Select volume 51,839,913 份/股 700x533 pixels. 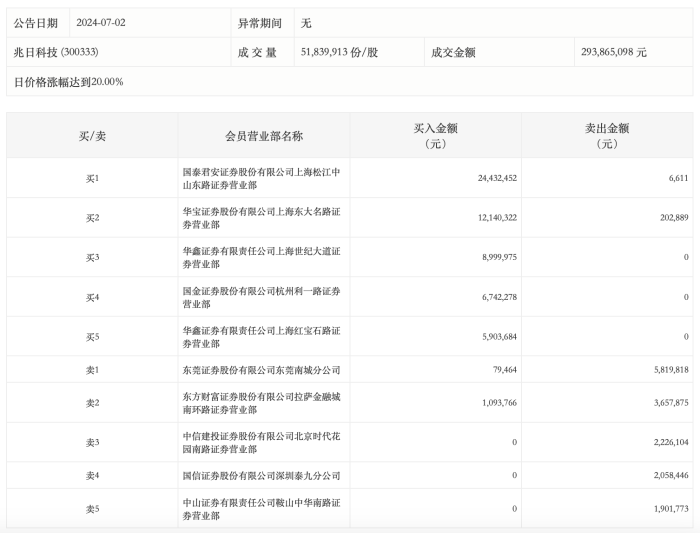point(339,52)
